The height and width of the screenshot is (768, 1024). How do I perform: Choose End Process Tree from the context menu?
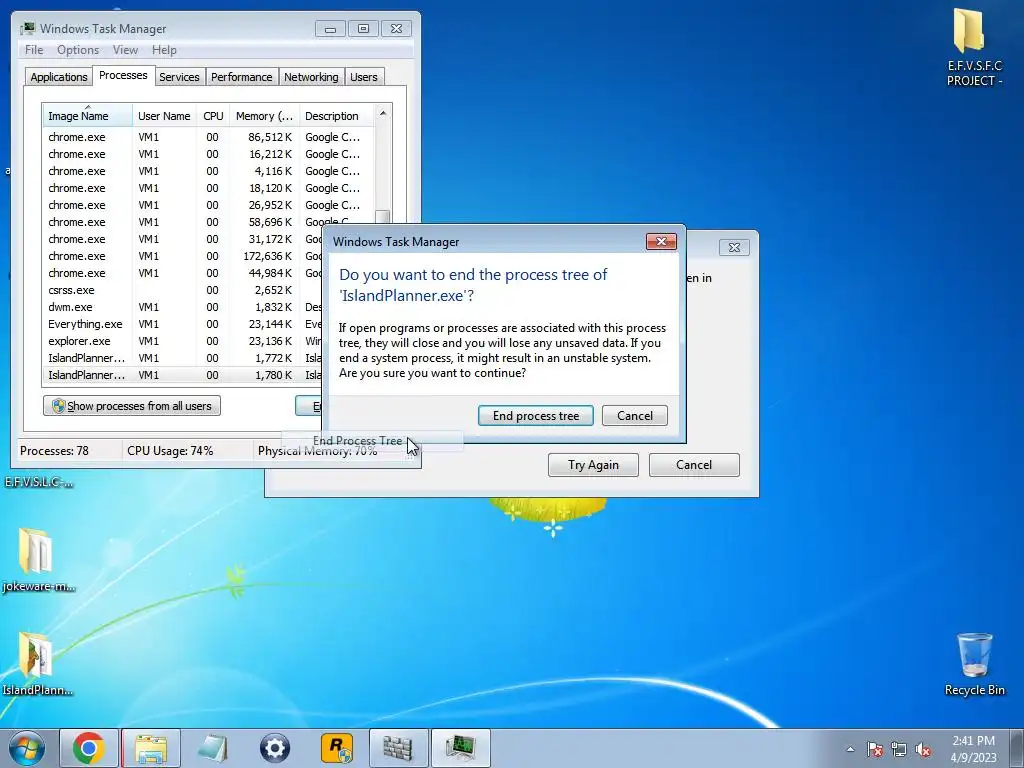357,441
